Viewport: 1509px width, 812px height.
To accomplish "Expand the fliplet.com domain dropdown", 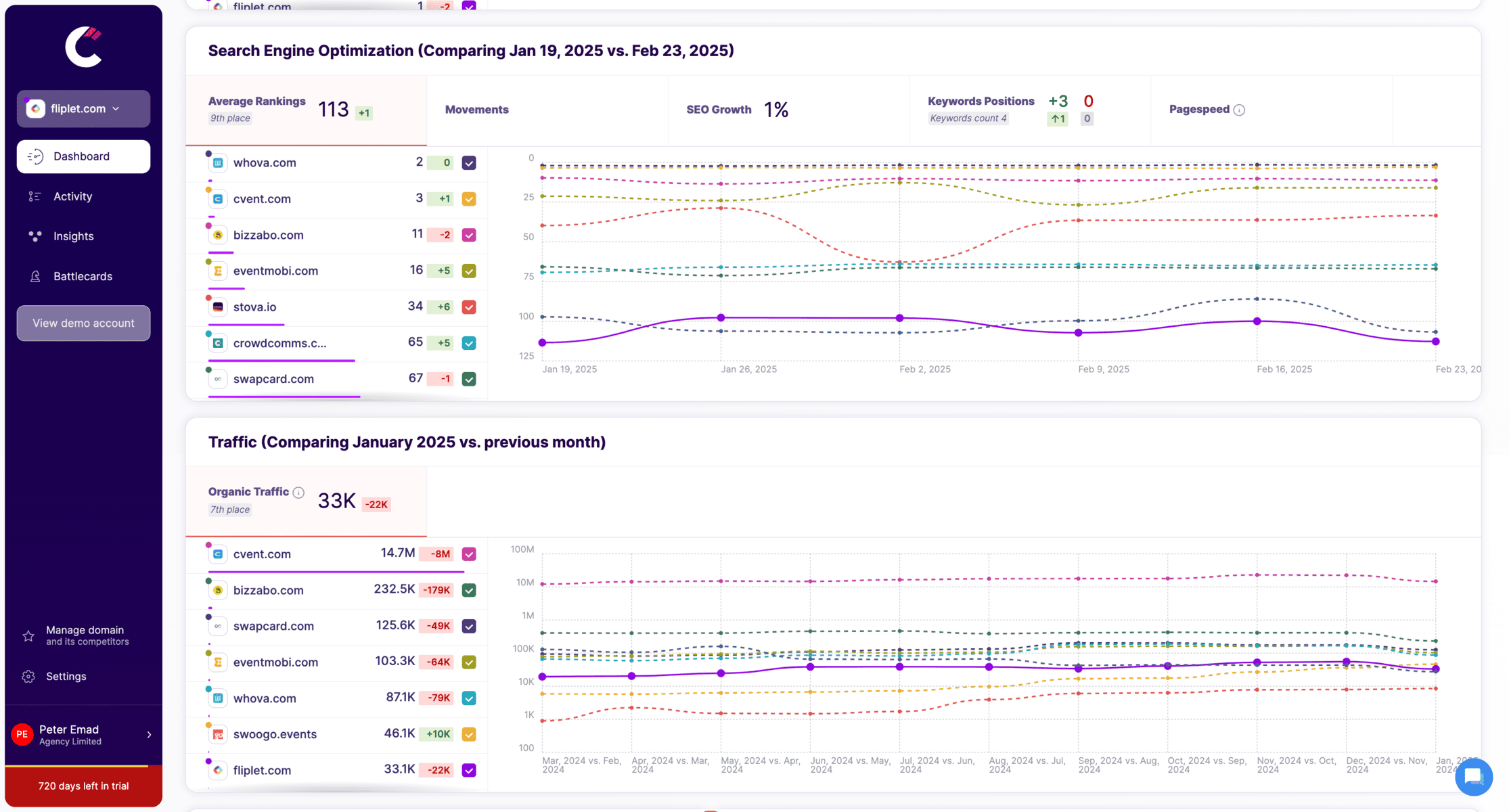I will (84, 109).
